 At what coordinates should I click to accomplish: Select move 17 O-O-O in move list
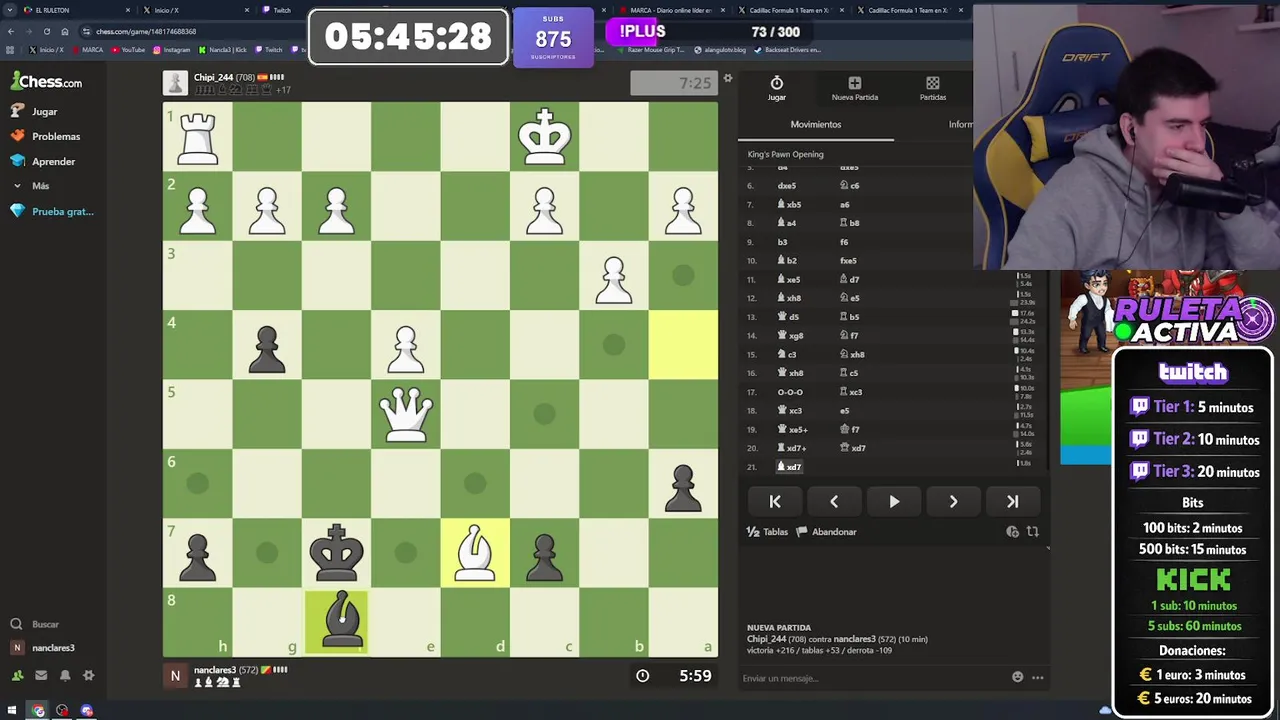(x=790, y=392)
